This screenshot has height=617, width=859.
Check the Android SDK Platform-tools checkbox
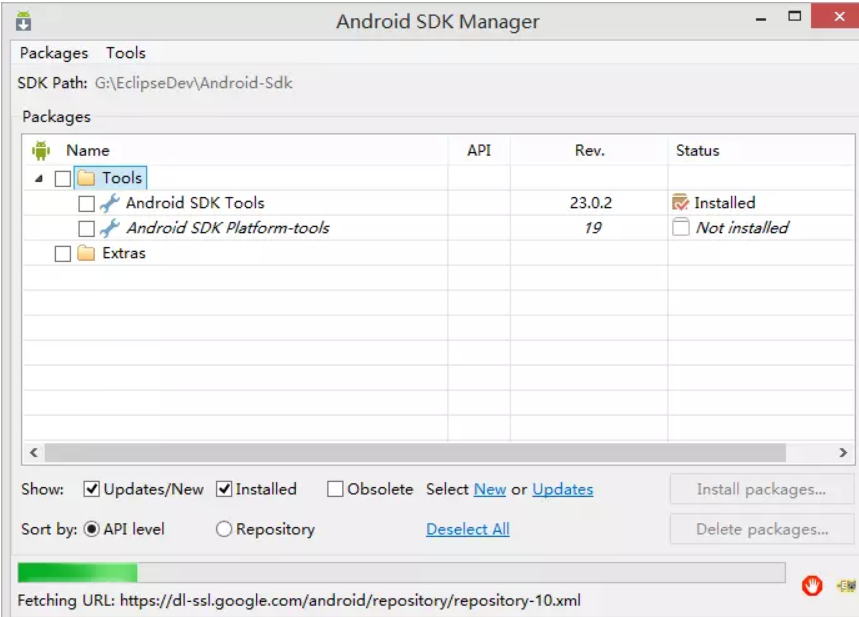coord(86,228)
